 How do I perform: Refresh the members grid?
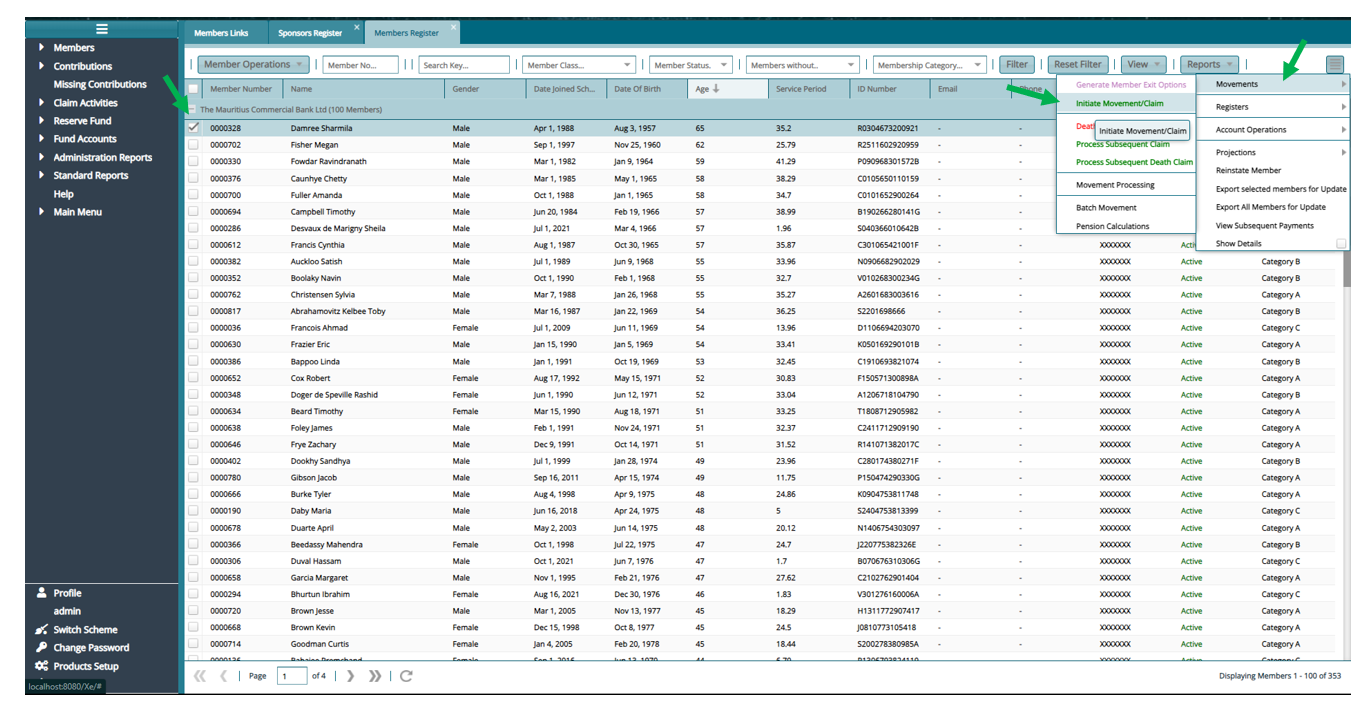406,676
